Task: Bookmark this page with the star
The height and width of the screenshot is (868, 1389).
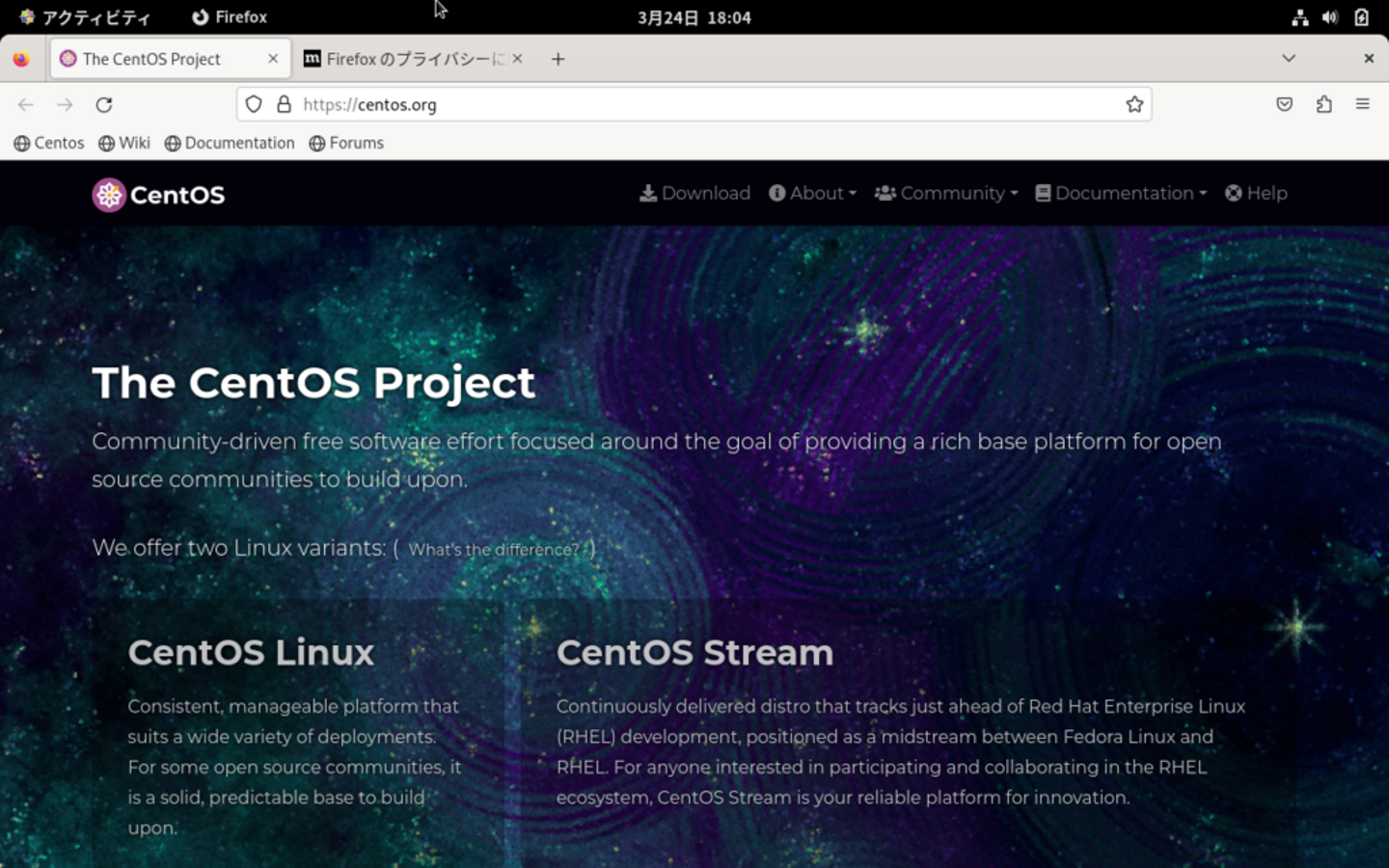Action: pyautogui.click(x=1134, y=104)
